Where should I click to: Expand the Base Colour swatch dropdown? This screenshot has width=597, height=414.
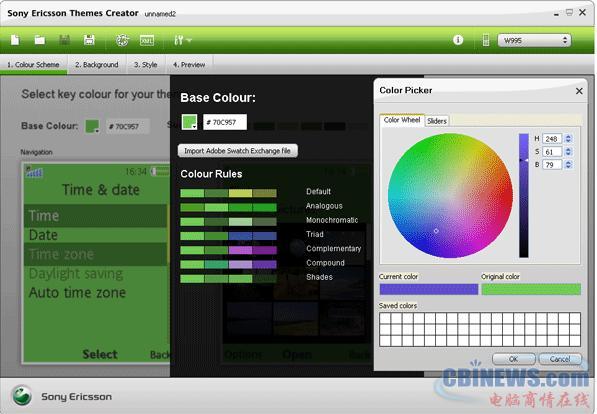tap(189, 122)
